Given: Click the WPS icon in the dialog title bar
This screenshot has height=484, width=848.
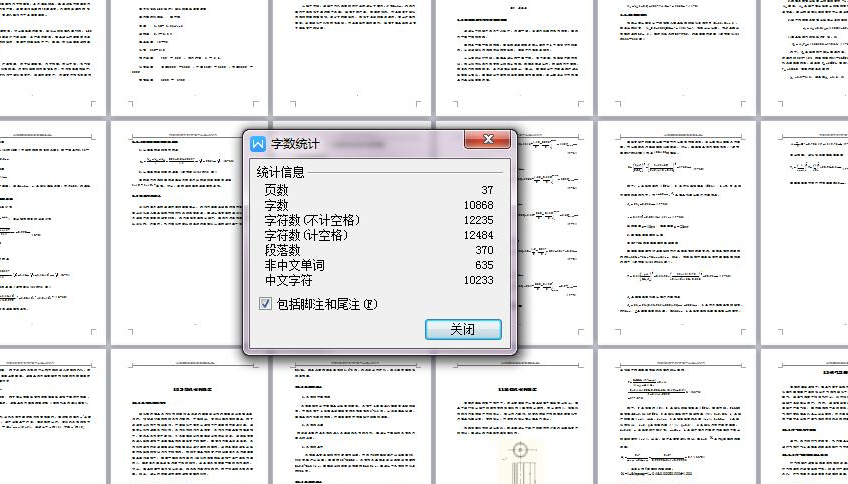Looking at the screenshot, I should pyautogui.click(x=258, y=144).
